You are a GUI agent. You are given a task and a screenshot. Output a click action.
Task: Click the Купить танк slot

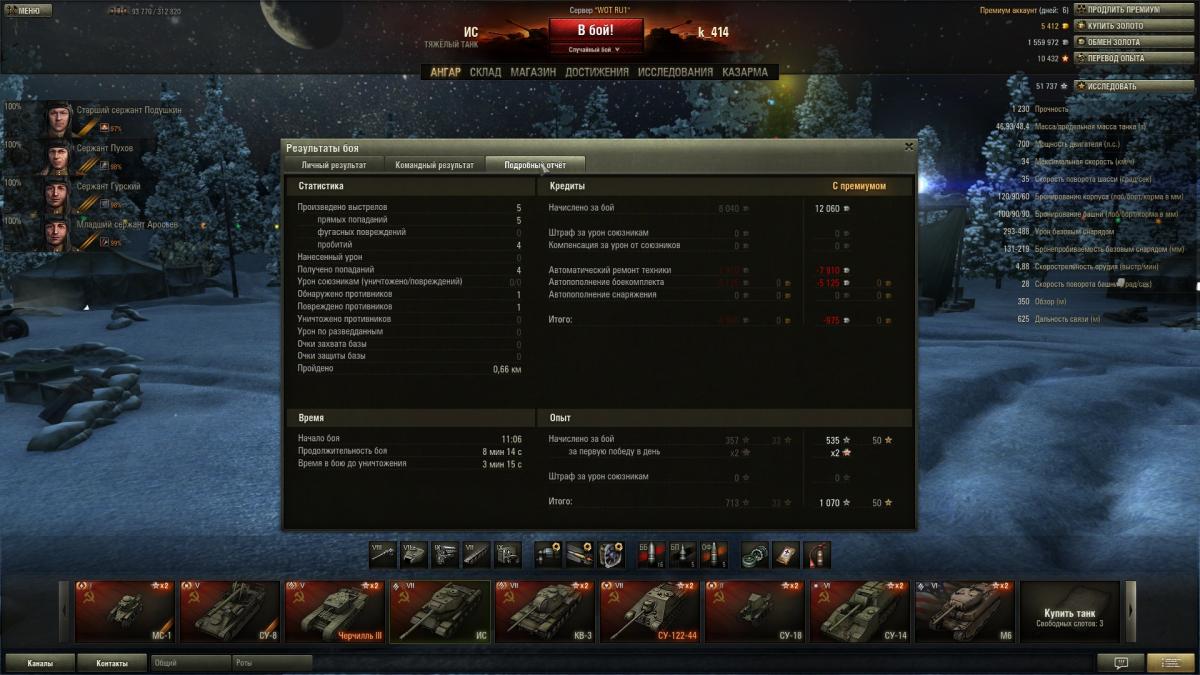pyautogui.click(x=1069, y=612)
